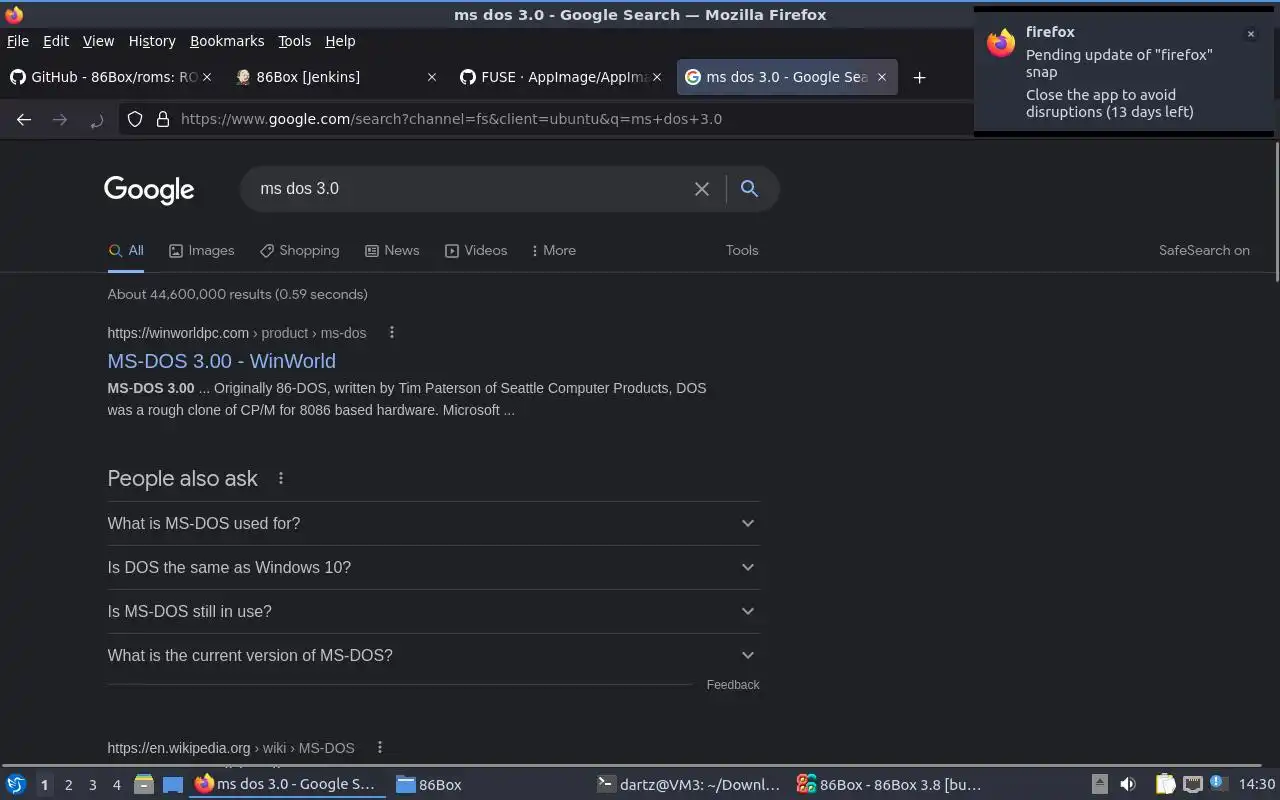This screenshot has width=1280, height=800.
Task: Open the clipboard tray icon
Action: pos(1165,784)
